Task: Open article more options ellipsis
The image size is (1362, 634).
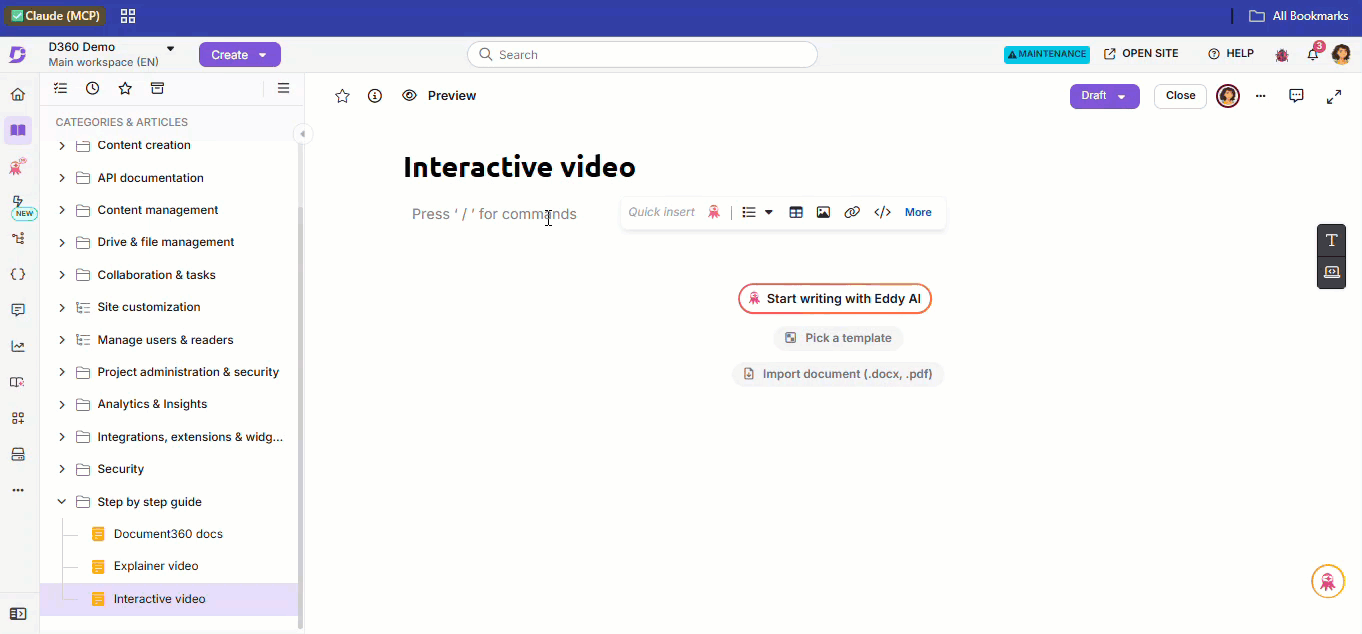Action: click(x=1261, y=96)
